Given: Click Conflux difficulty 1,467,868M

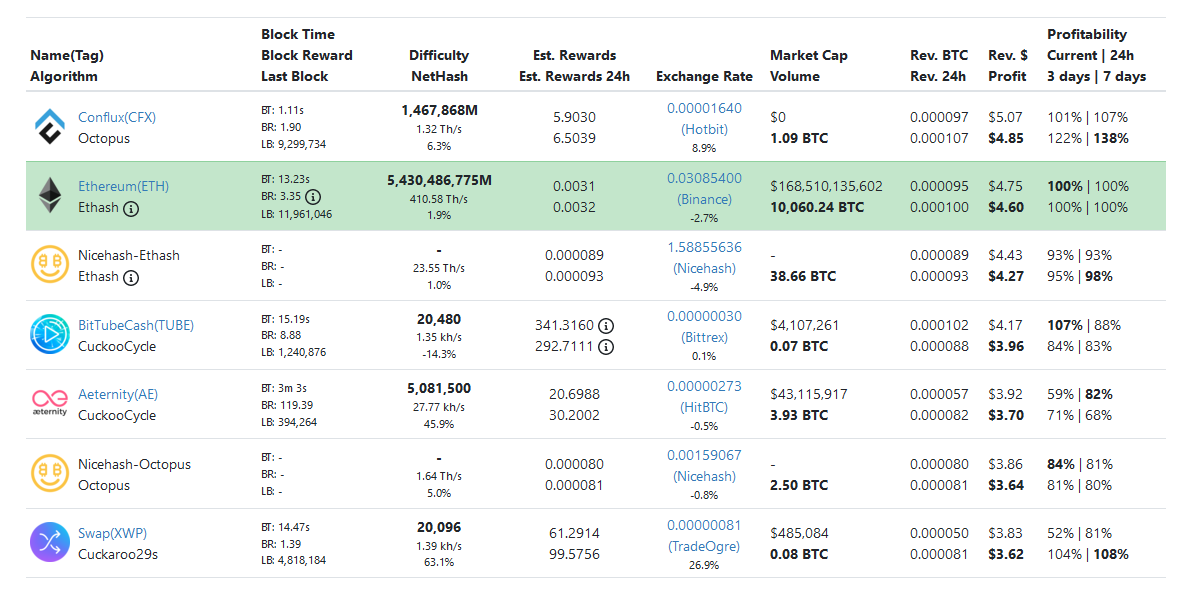Looking at the screenshot, I should pyautogui.click(x=439, y=111).
